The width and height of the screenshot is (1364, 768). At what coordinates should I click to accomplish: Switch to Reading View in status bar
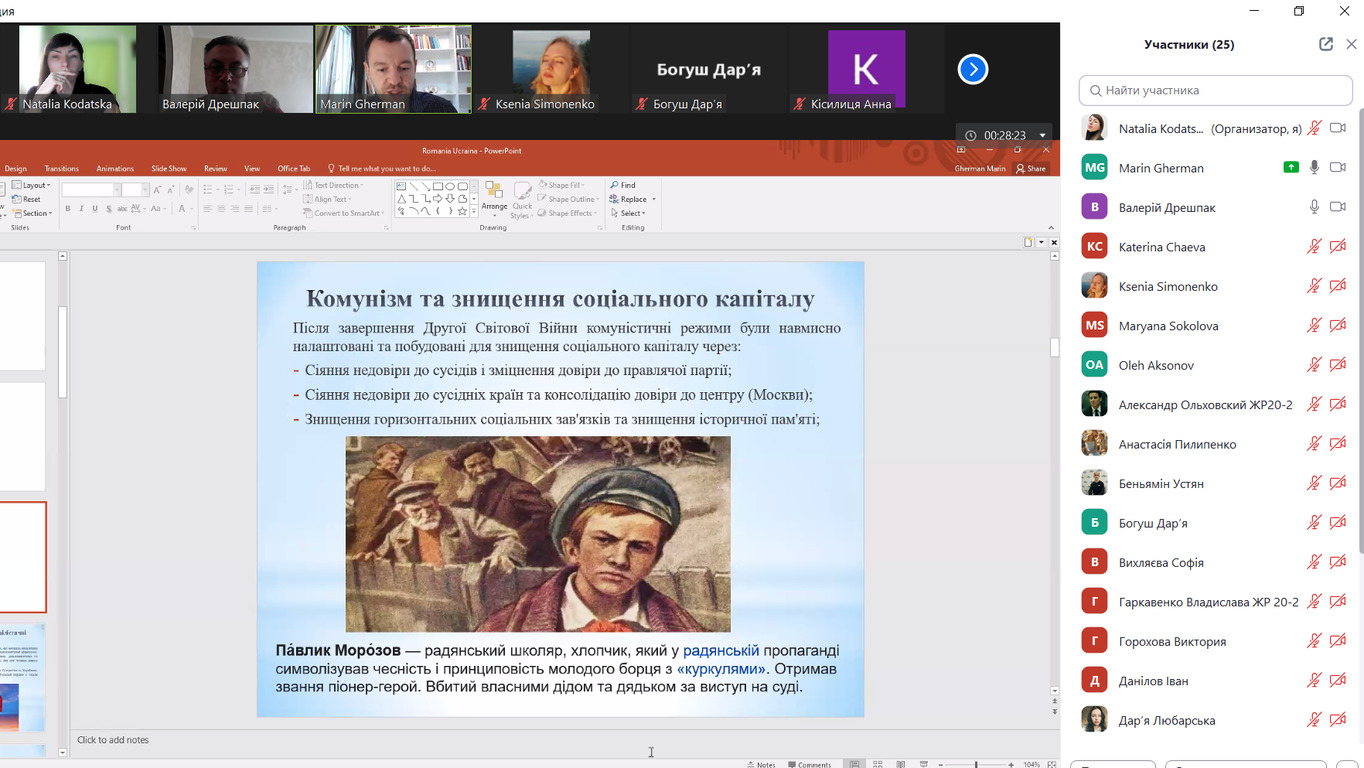pos(901,764)
